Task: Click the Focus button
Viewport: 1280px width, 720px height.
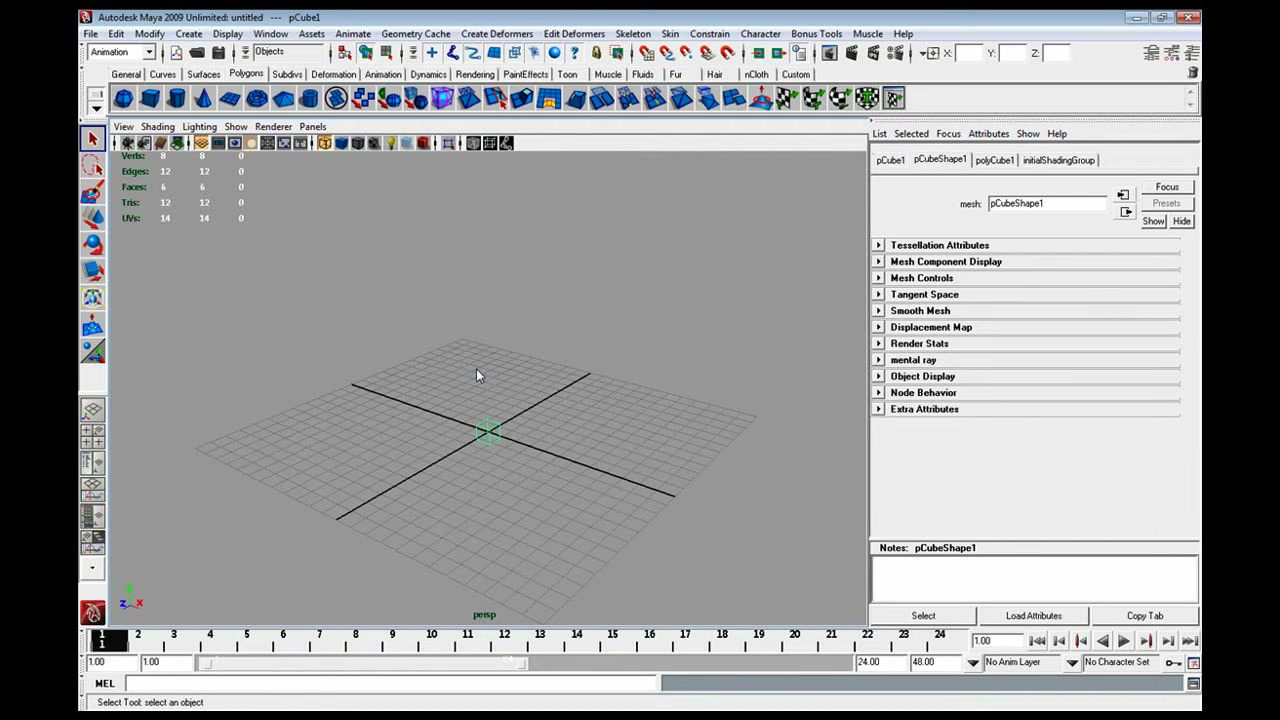Action: (1167, 187)
